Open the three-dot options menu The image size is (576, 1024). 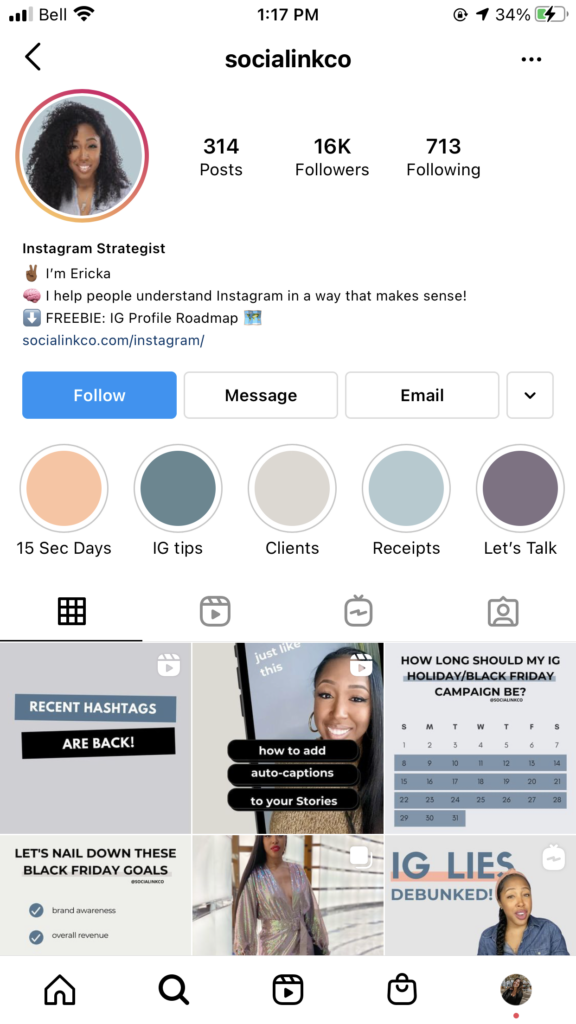coord(531,59)
